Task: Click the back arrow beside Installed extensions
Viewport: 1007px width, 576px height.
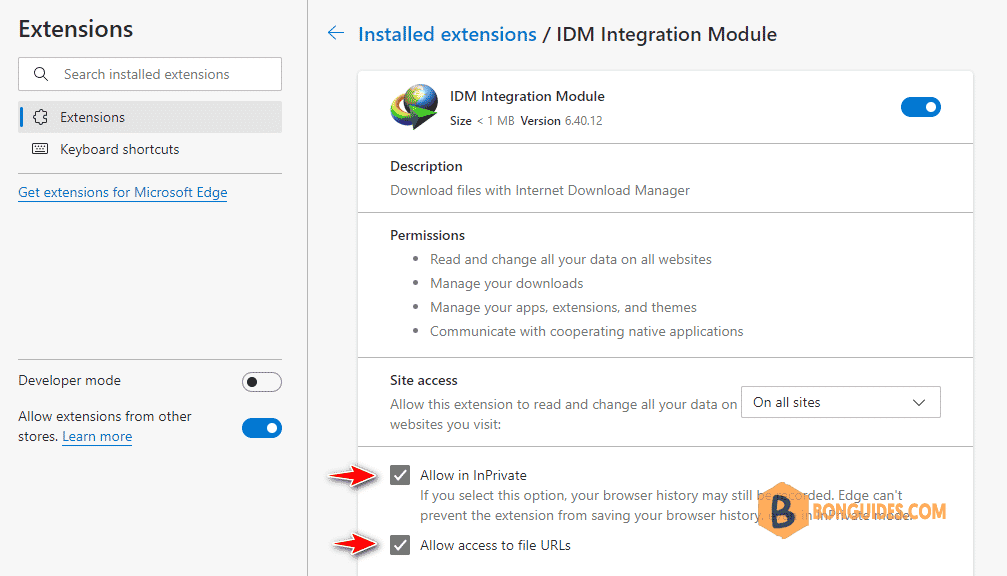Action: tap(336, 33)
